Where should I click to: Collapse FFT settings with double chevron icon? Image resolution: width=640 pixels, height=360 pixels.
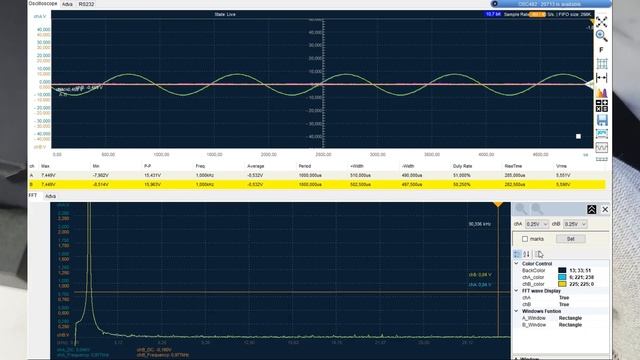point(591,209)
